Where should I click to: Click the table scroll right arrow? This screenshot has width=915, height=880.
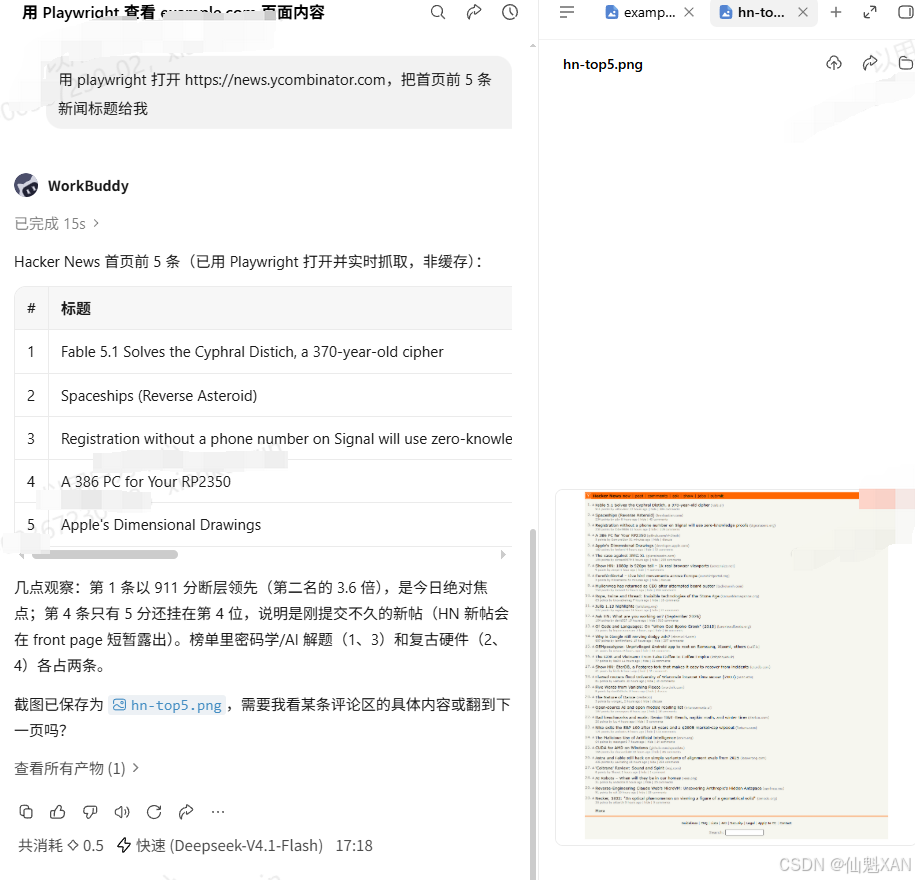tap(503, 554)
